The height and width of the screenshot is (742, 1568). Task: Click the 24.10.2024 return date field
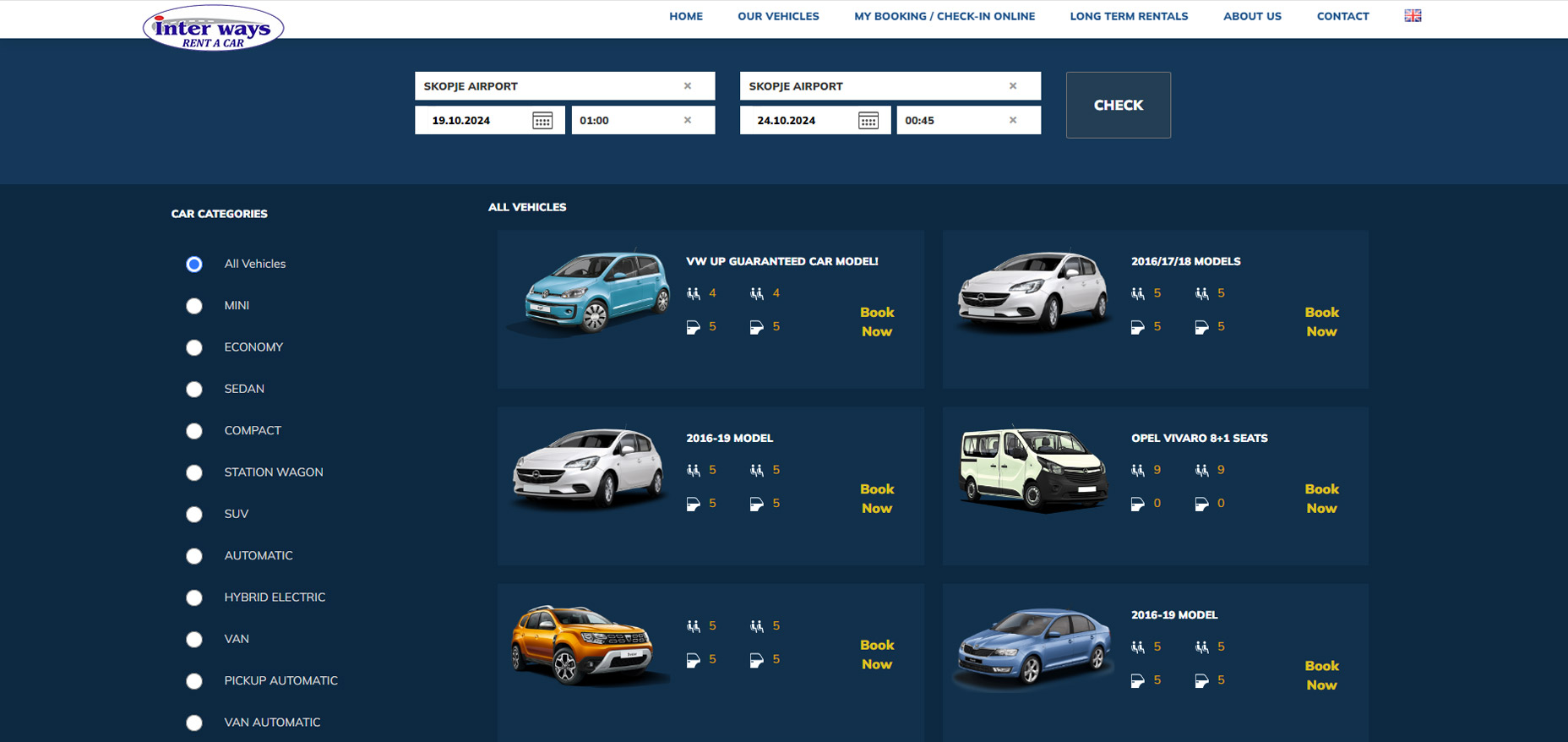tap(815, 120)
